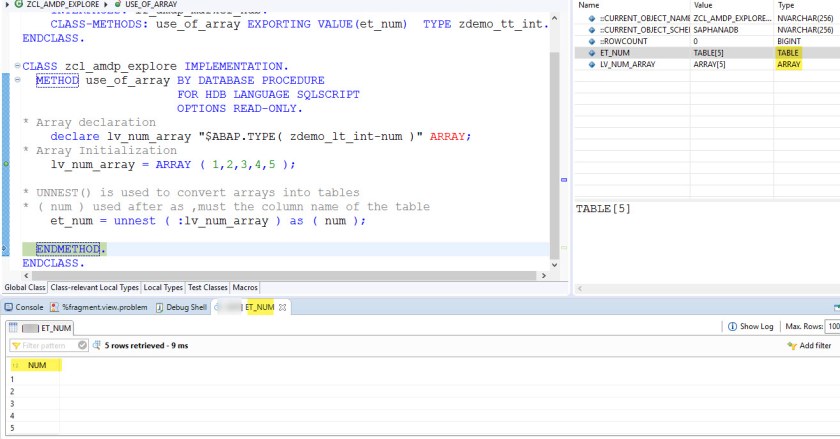Screen dimensions: 840x439
Task: Close the ET_NUM result tab
Action: (283, 307)
